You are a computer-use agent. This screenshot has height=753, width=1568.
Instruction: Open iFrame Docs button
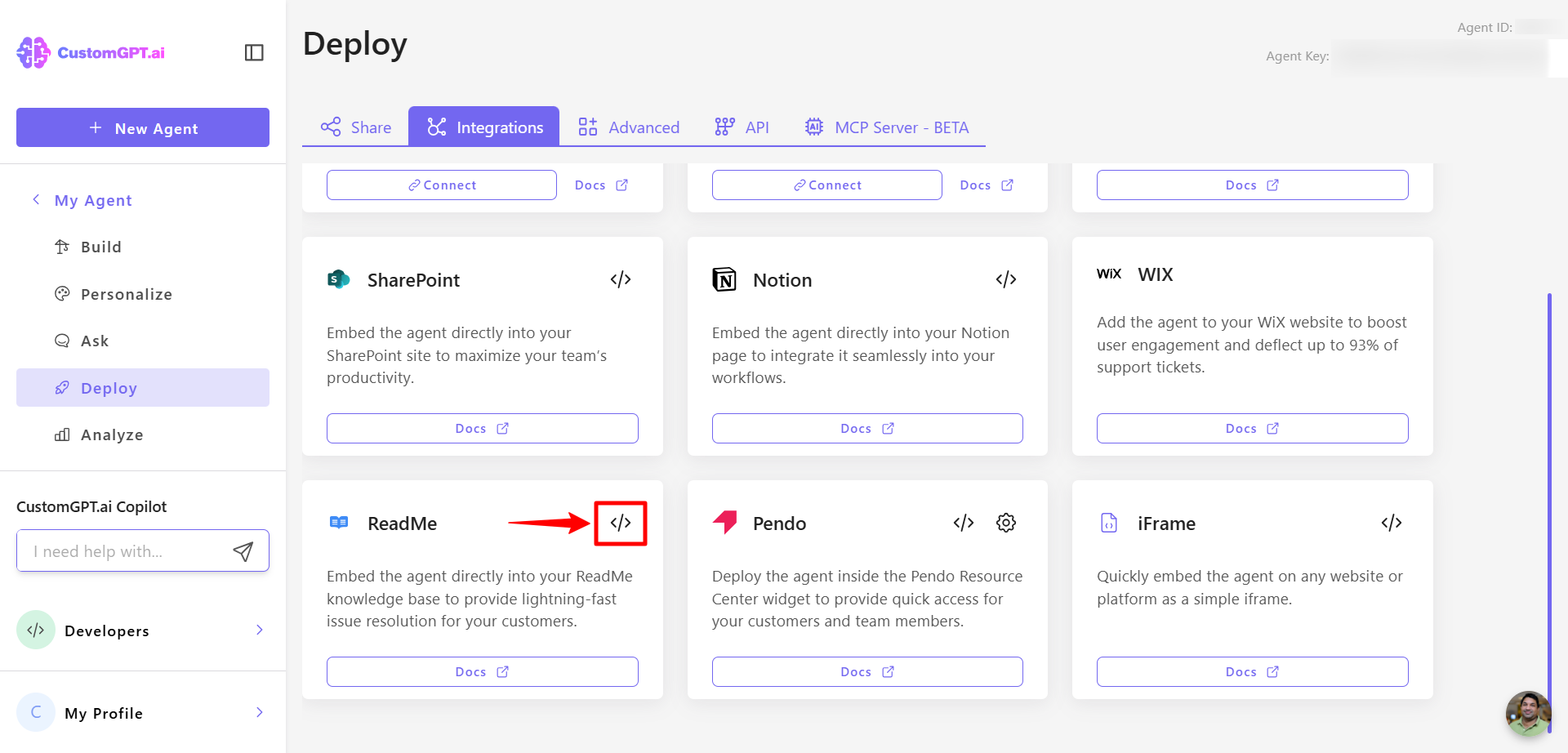tap(1252, 671)
